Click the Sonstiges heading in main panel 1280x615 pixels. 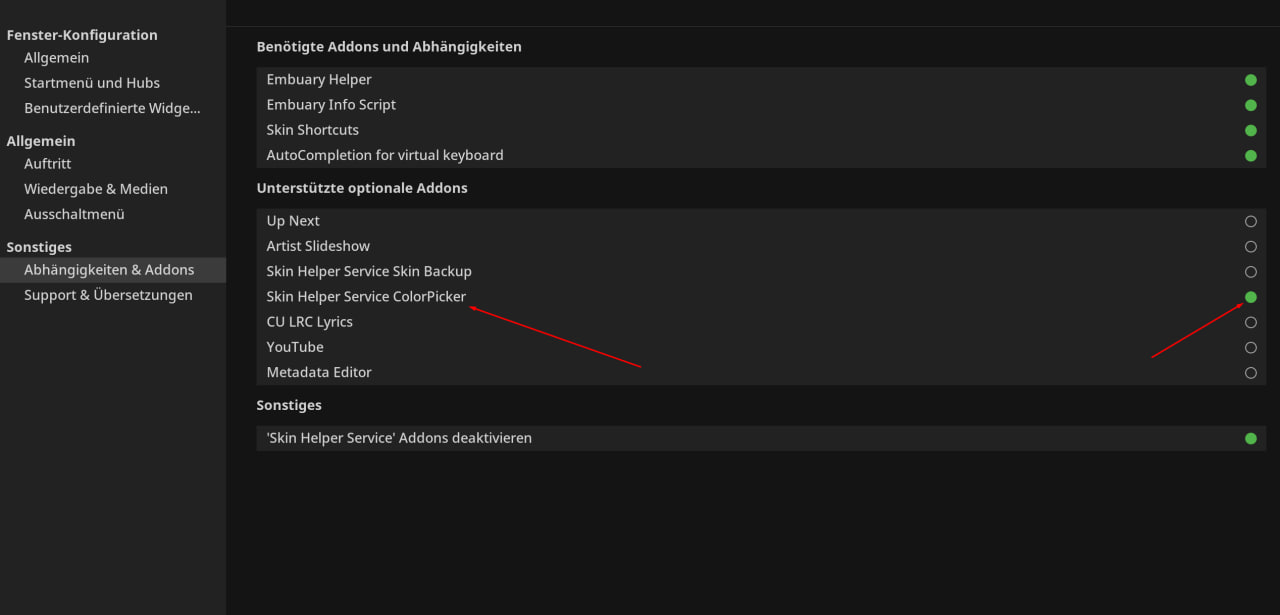[x=289, y=405]
